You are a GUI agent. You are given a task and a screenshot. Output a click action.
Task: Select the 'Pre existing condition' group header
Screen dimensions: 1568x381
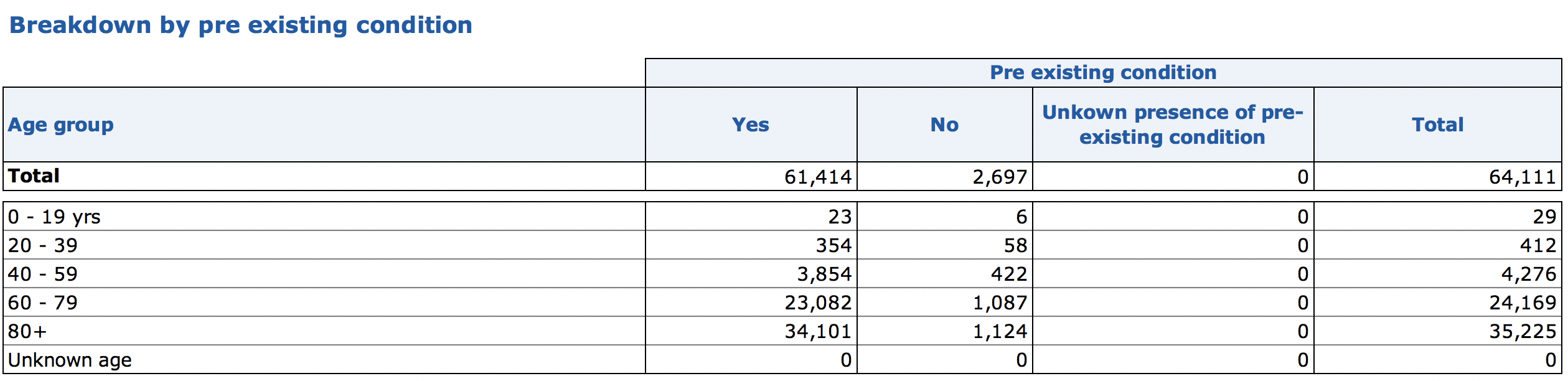(1102, 73)
